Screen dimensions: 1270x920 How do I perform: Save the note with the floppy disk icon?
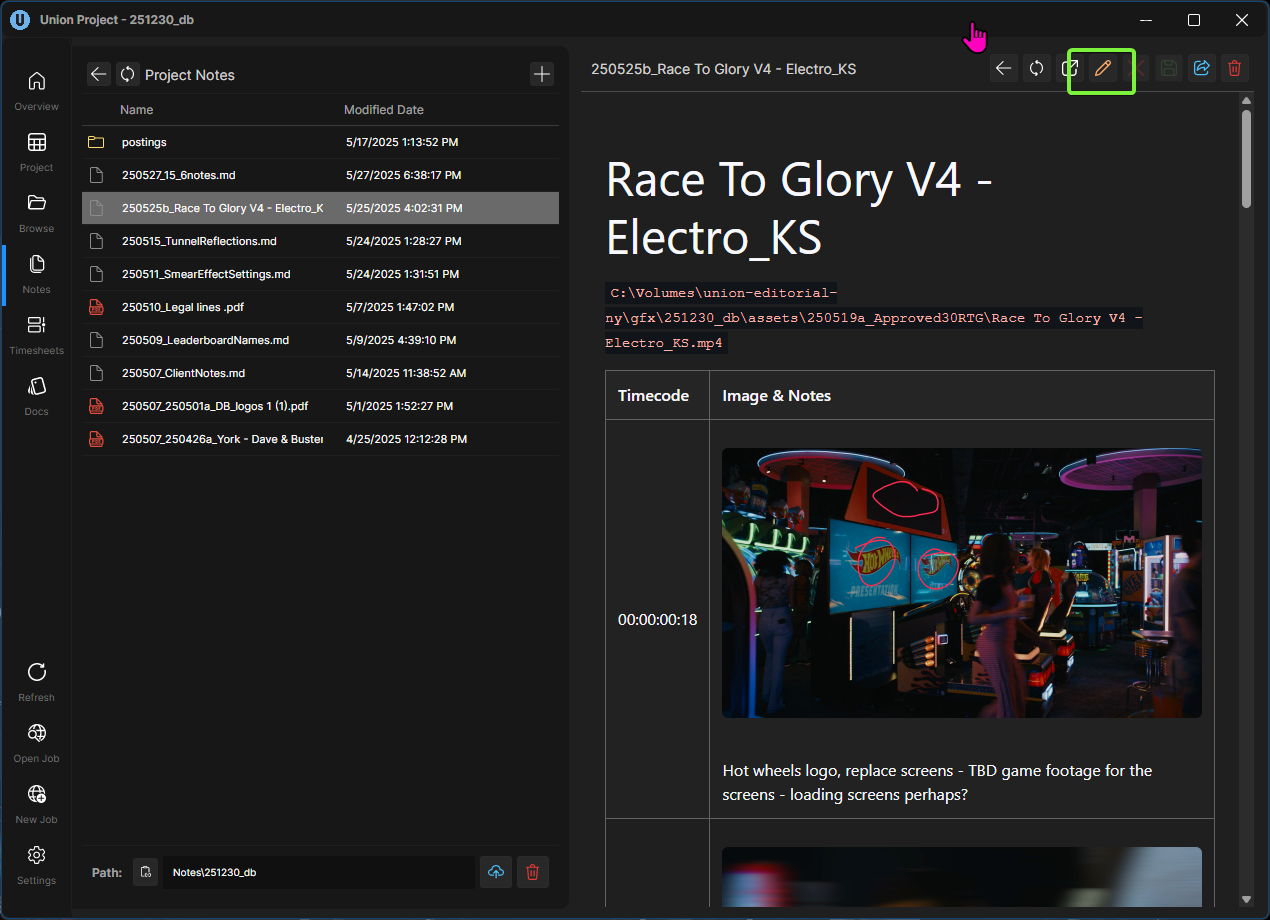coord(1168,68)
